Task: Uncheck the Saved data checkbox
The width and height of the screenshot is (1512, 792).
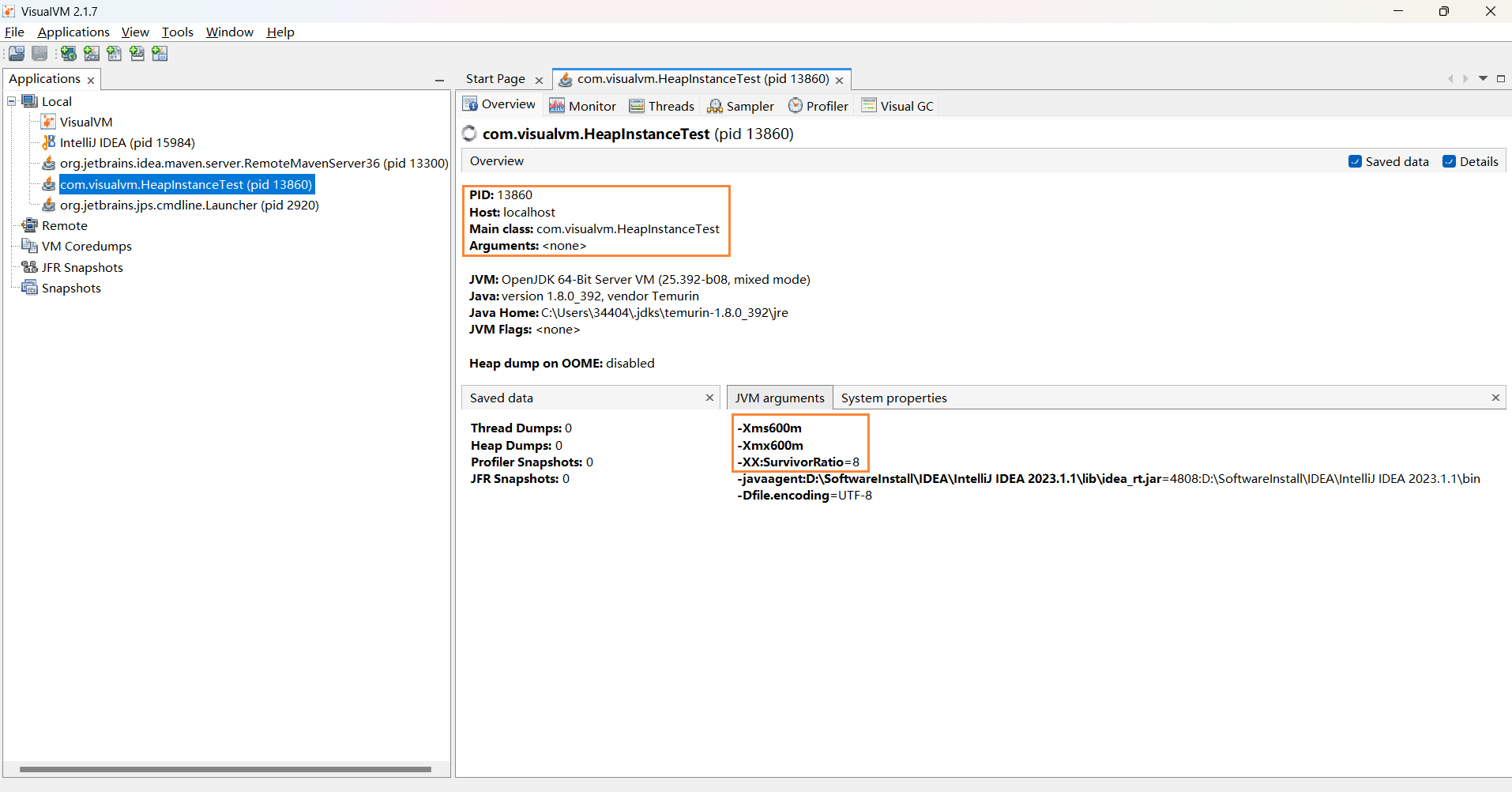Action: coord(1356,161)
